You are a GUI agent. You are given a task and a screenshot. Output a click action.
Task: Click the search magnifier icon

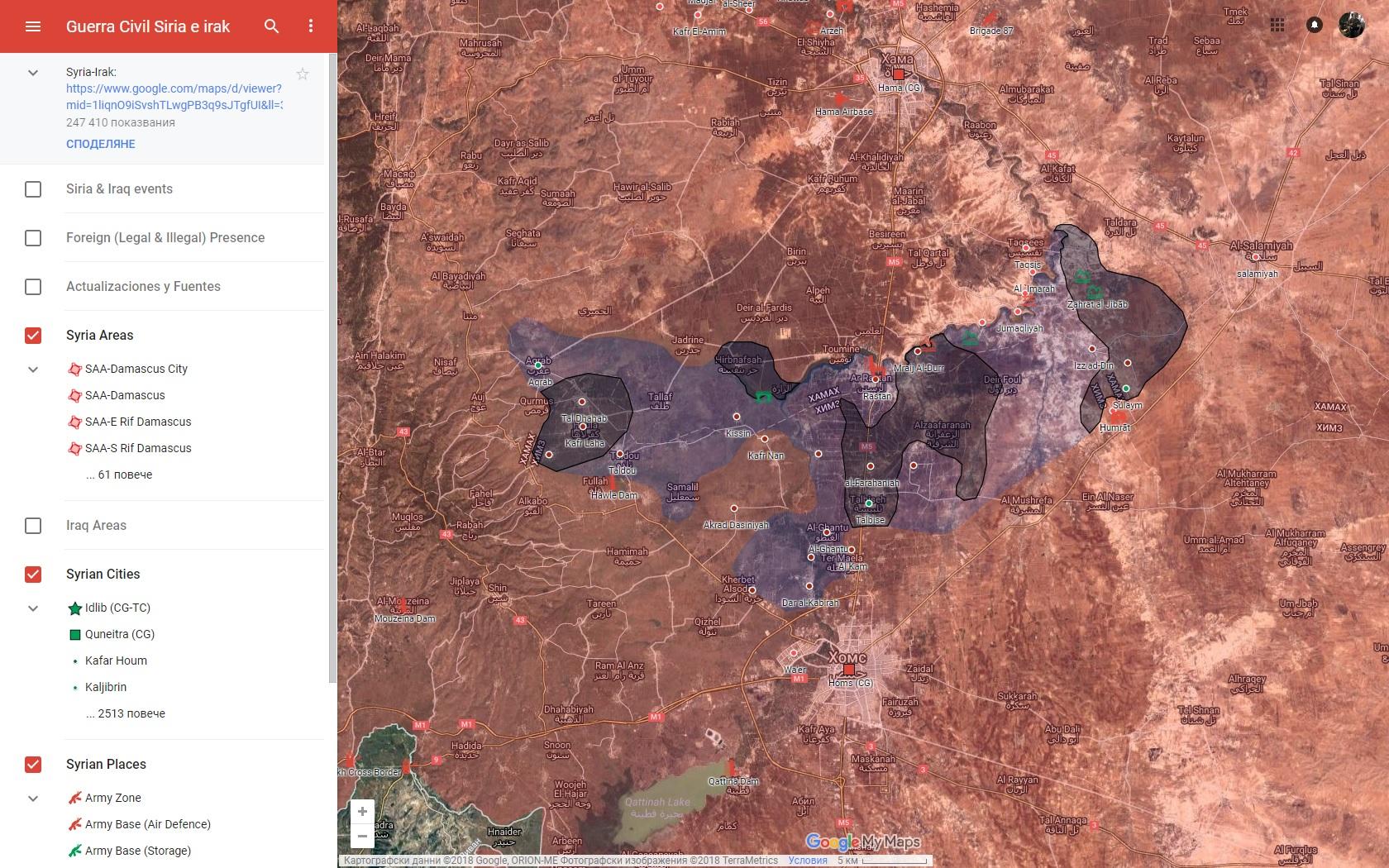(x=271, y=26)
